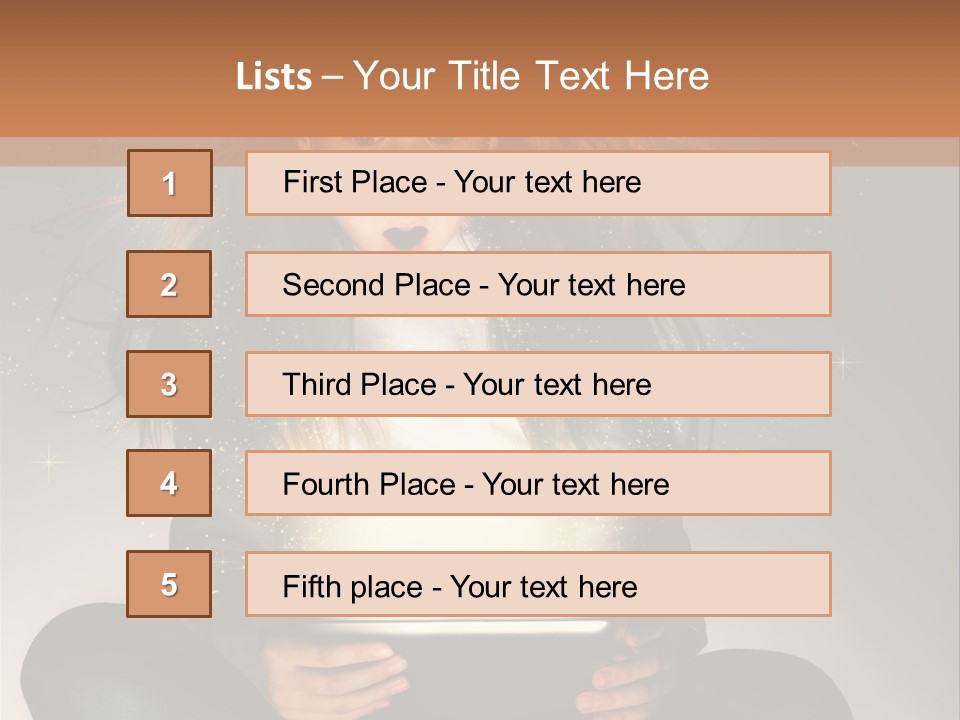
Task: Click the "First Place - Your text here" box
Action: tap(538, 183)
